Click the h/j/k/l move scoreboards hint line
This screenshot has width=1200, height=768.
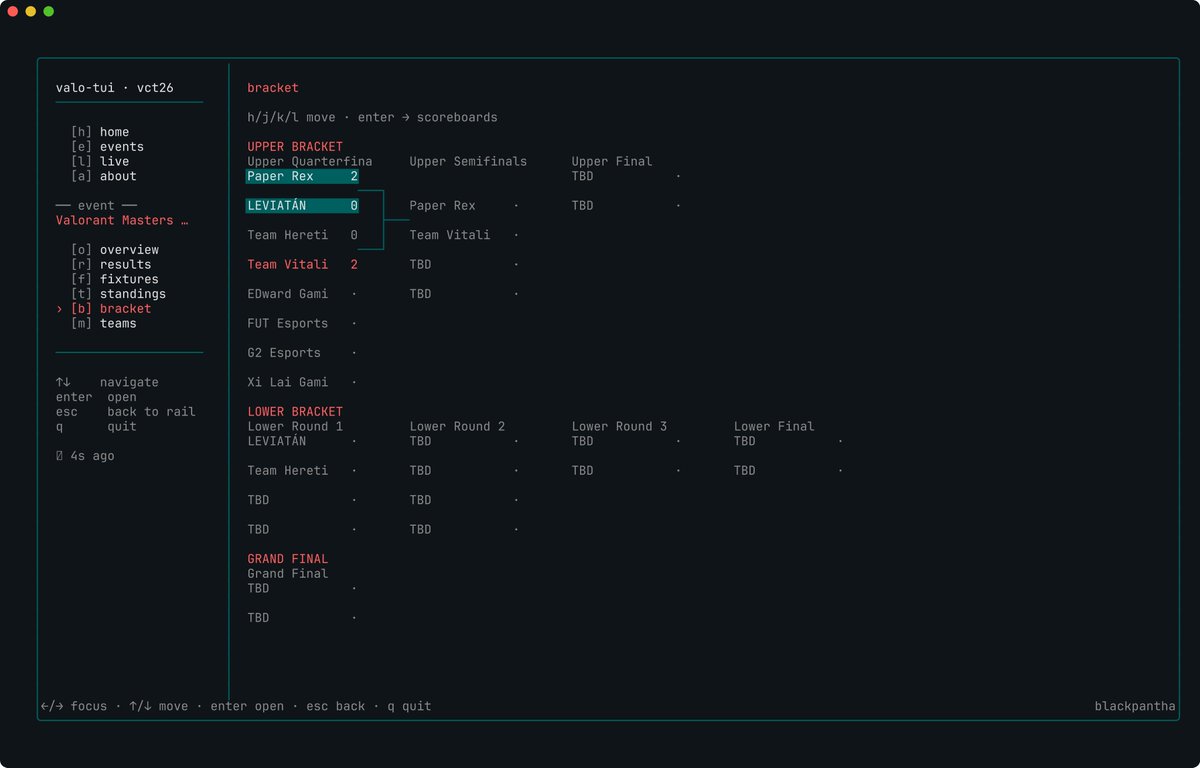372,117
